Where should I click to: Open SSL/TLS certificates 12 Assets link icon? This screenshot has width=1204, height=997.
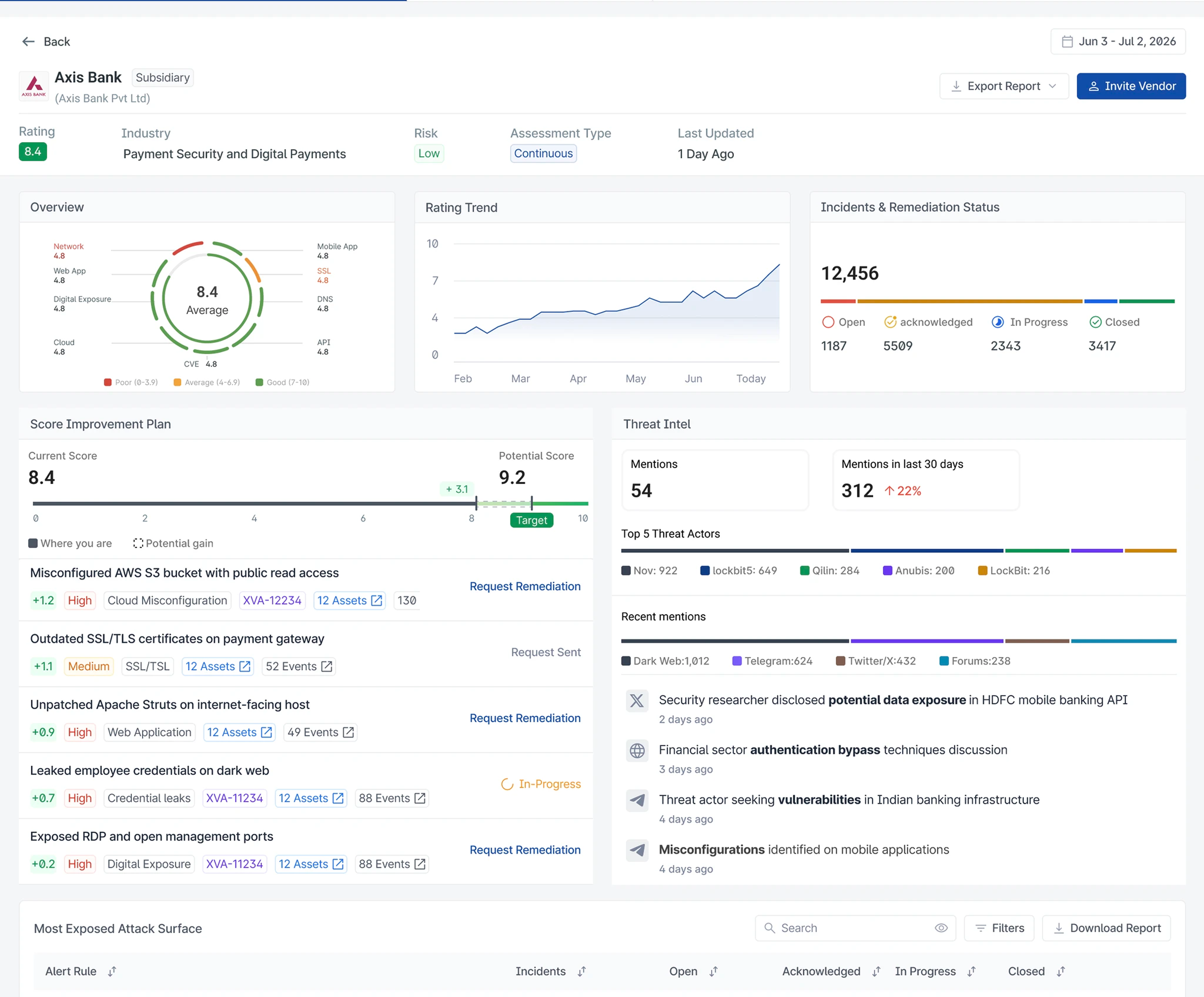(245, 666)
